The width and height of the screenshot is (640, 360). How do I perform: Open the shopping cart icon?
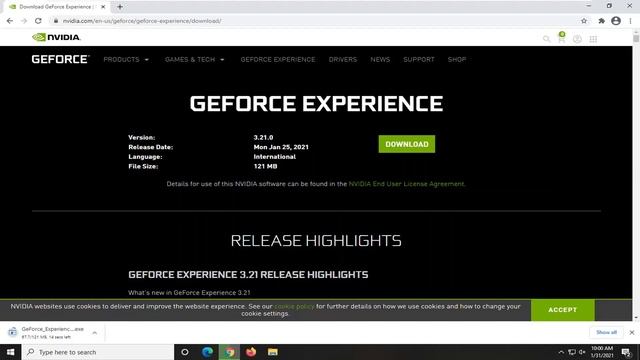562,38
